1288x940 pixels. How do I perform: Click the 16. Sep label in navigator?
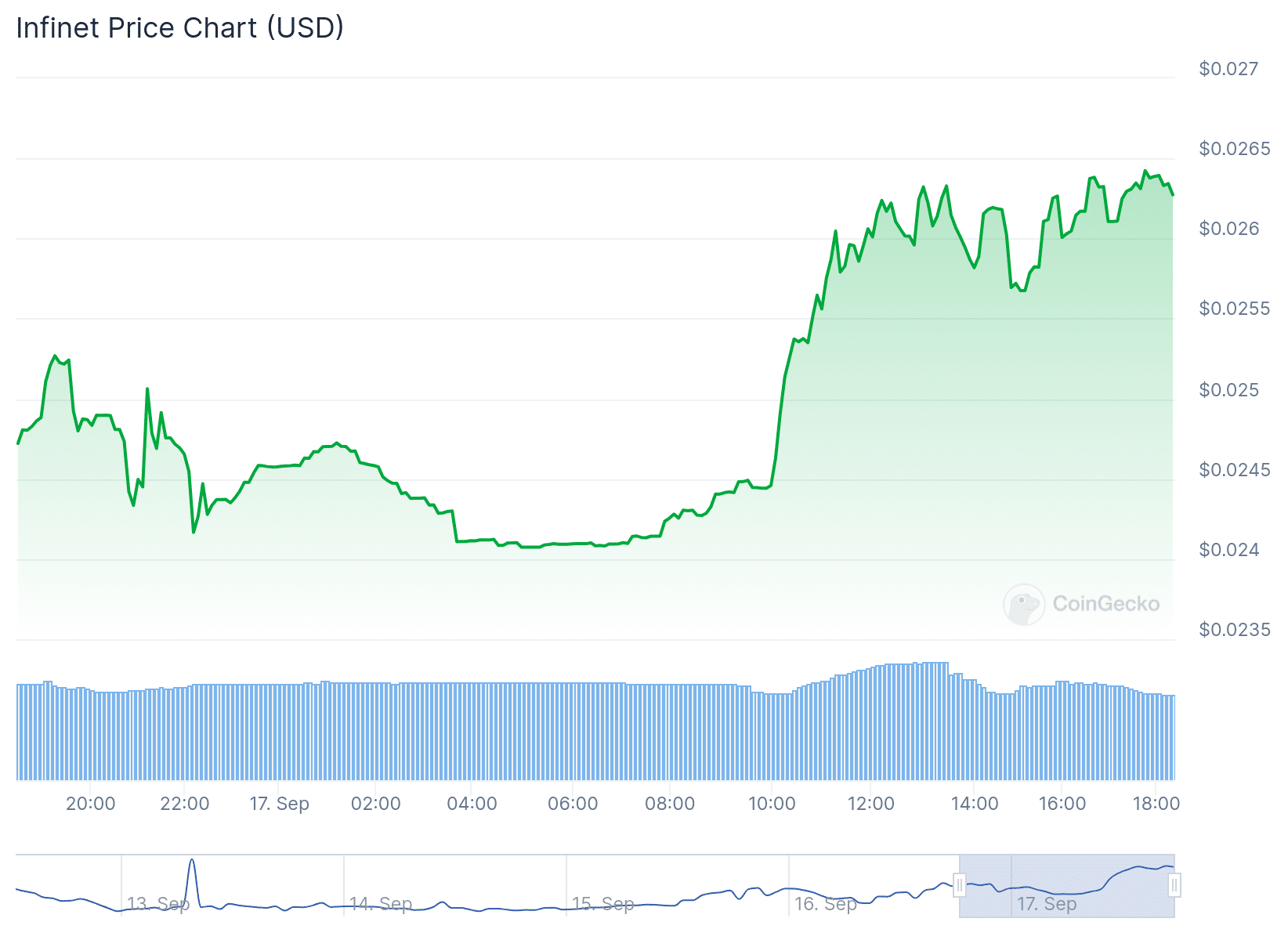point(826,904)
